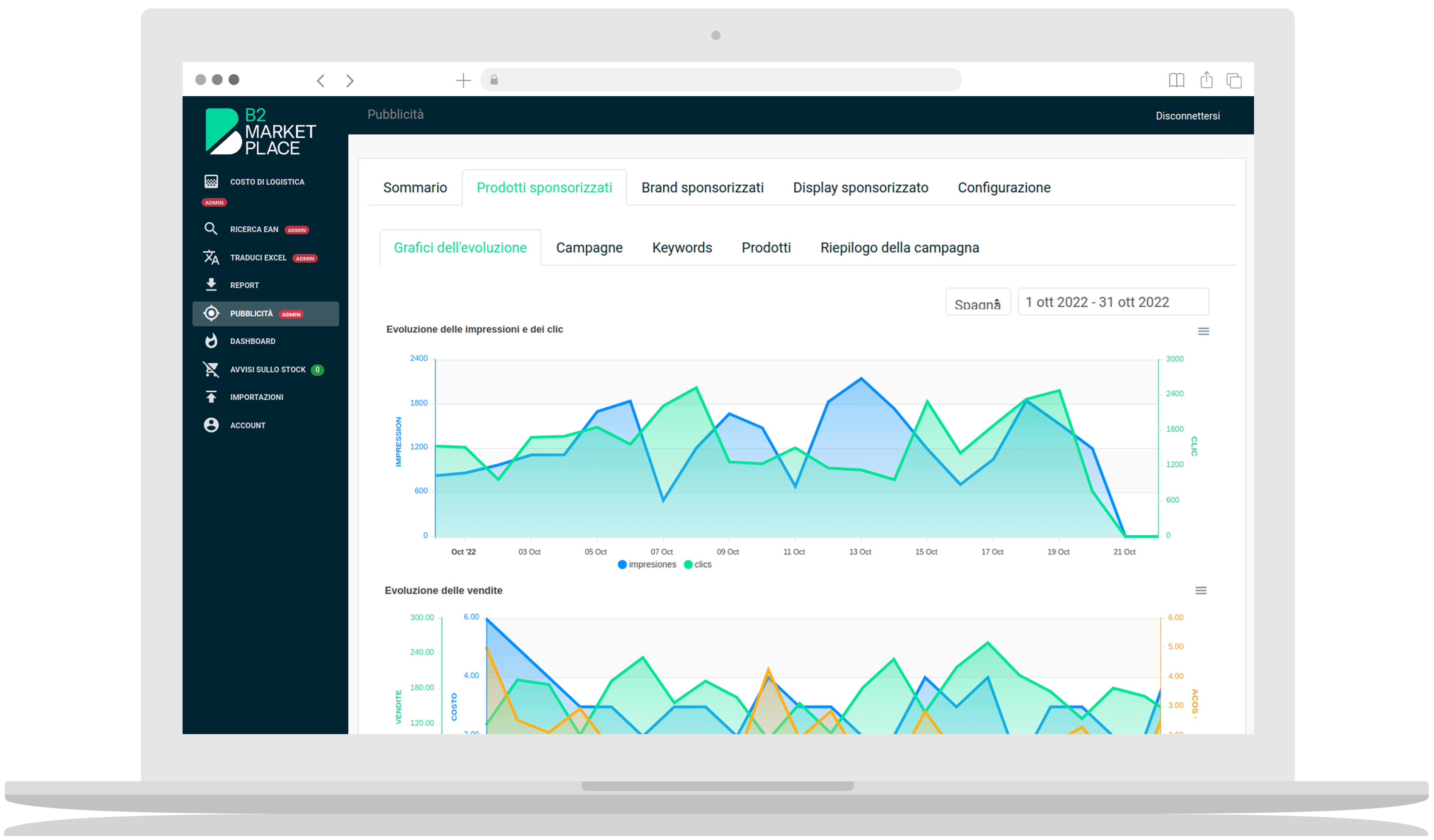Click the Costo di Logistica calculator icon
The height and width of the screenshot is (840, 1434).
tap(211, 182)
